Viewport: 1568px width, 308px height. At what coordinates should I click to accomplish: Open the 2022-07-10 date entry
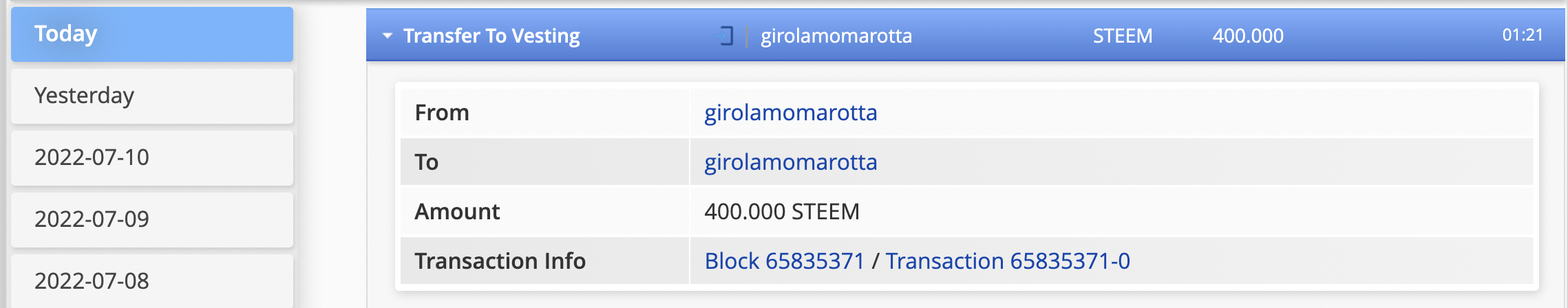[151, 157]
